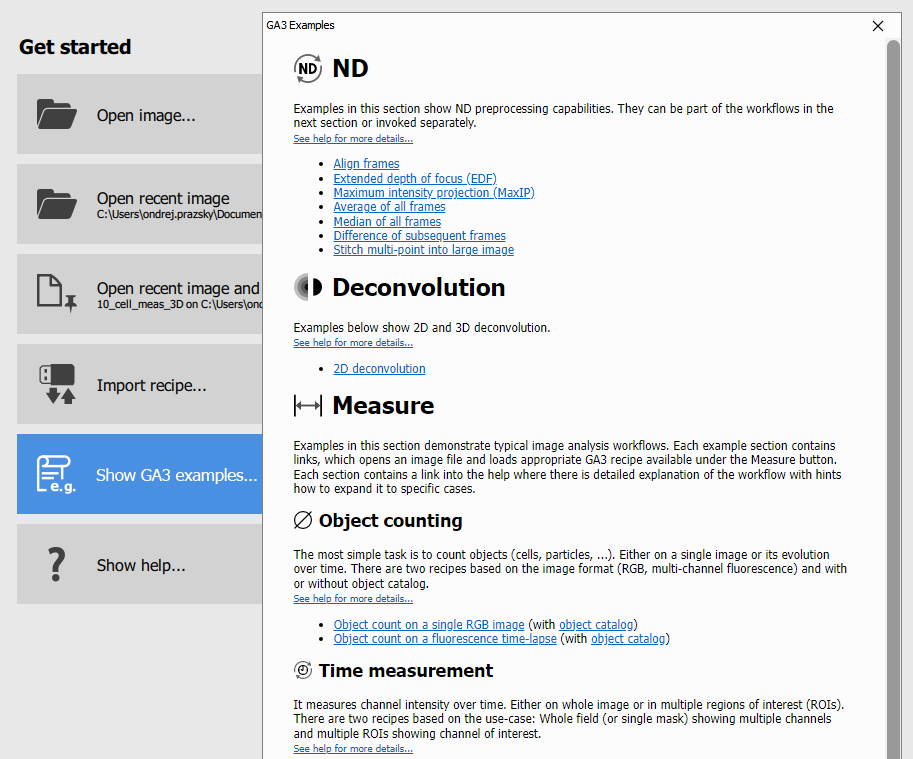Open Average of all frames example
The height and width of the screenshot is (759, 913).
pyautogui.click(x=389, y=207)
